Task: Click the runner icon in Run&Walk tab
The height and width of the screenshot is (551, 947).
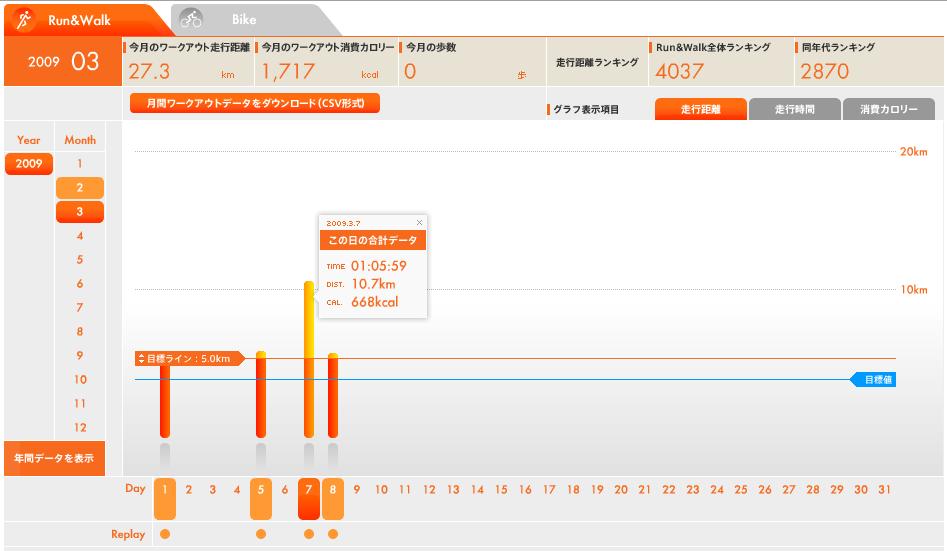Action: point(26,19)
